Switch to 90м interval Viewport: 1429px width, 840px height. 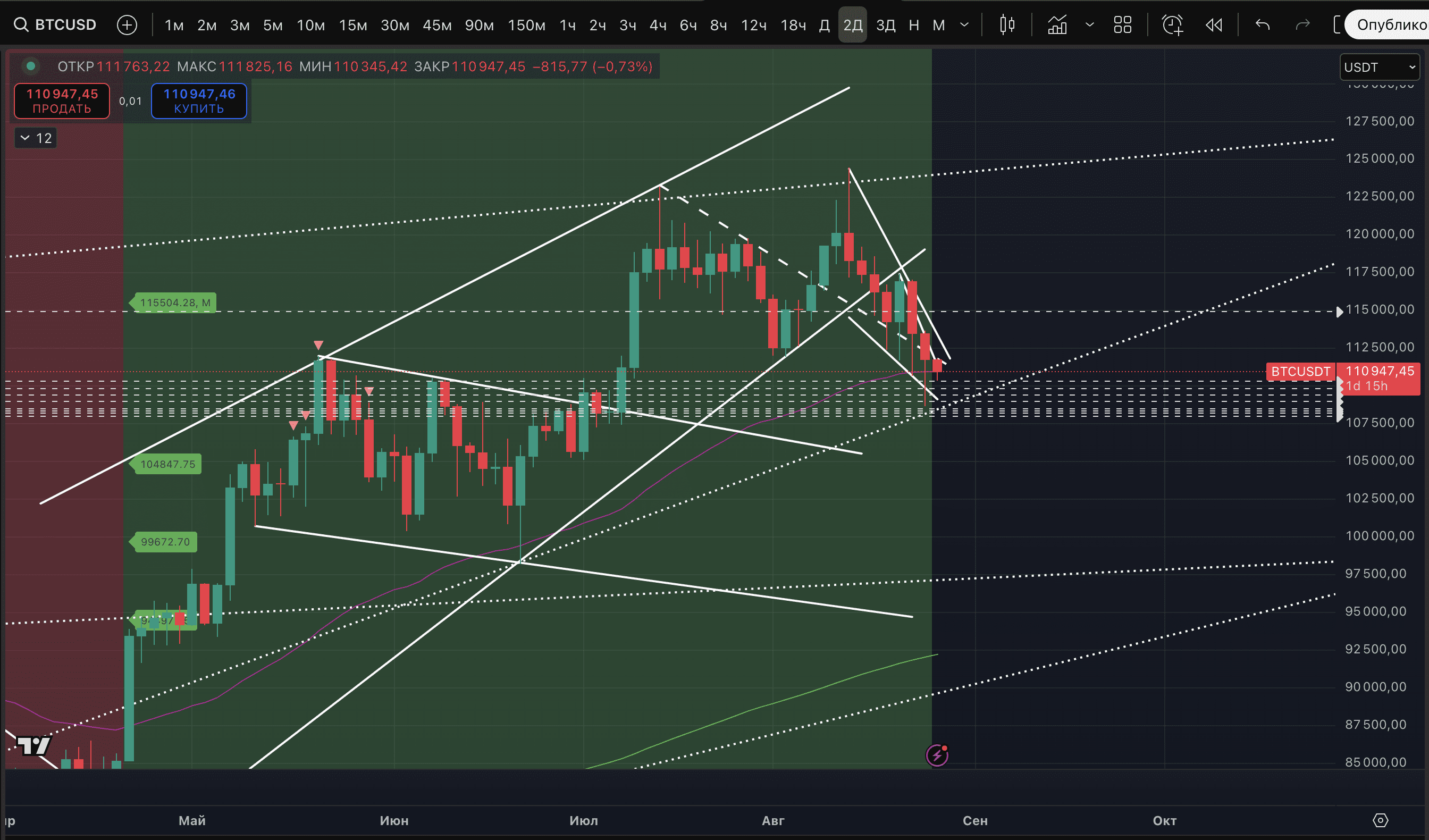click(x=479, y=25)
